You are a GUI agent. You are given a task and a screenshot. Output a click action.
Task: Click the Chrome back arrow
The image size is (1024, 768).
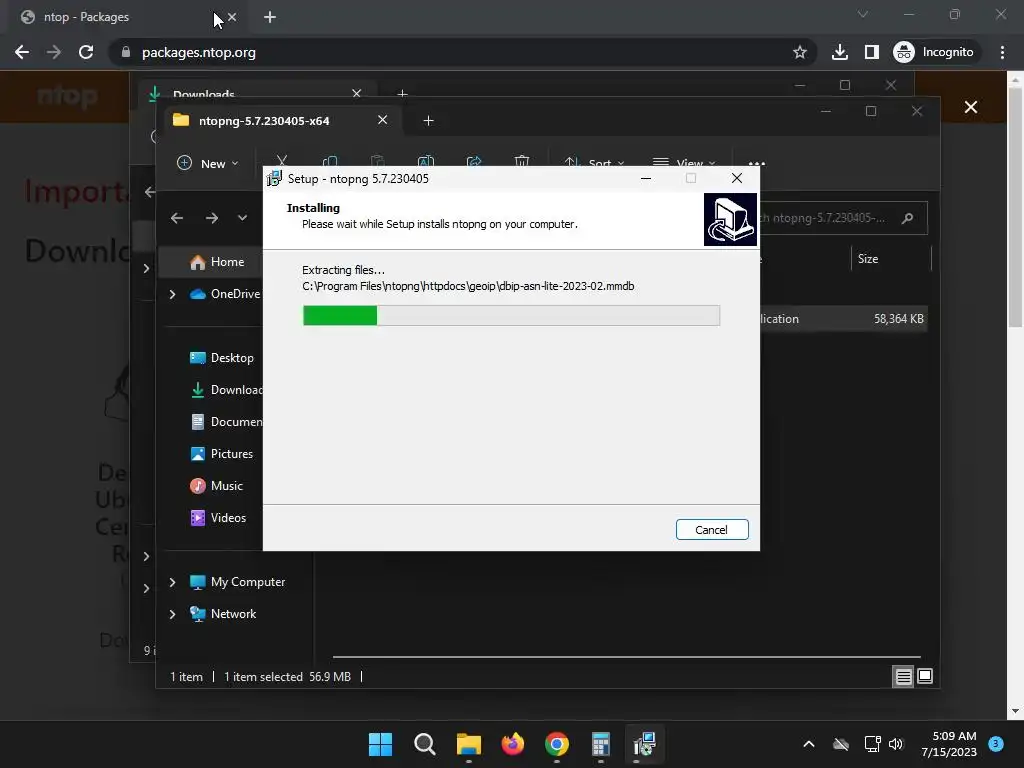(22, 52)
